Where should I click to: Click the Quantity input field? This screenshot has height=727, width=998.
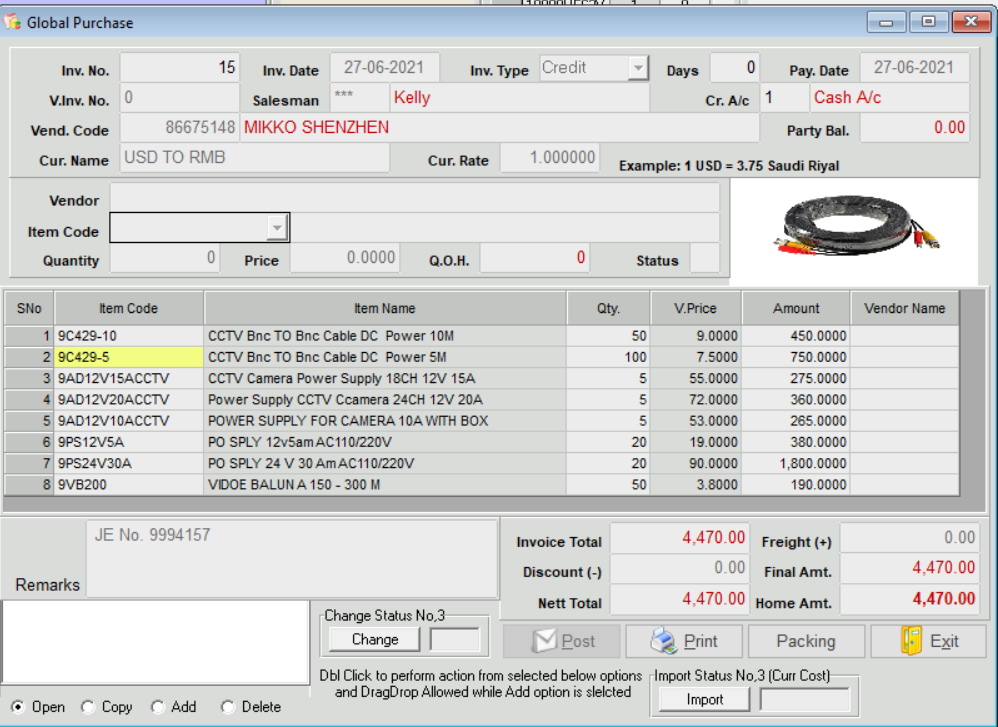pyautogui.click(x=164, y=259)
